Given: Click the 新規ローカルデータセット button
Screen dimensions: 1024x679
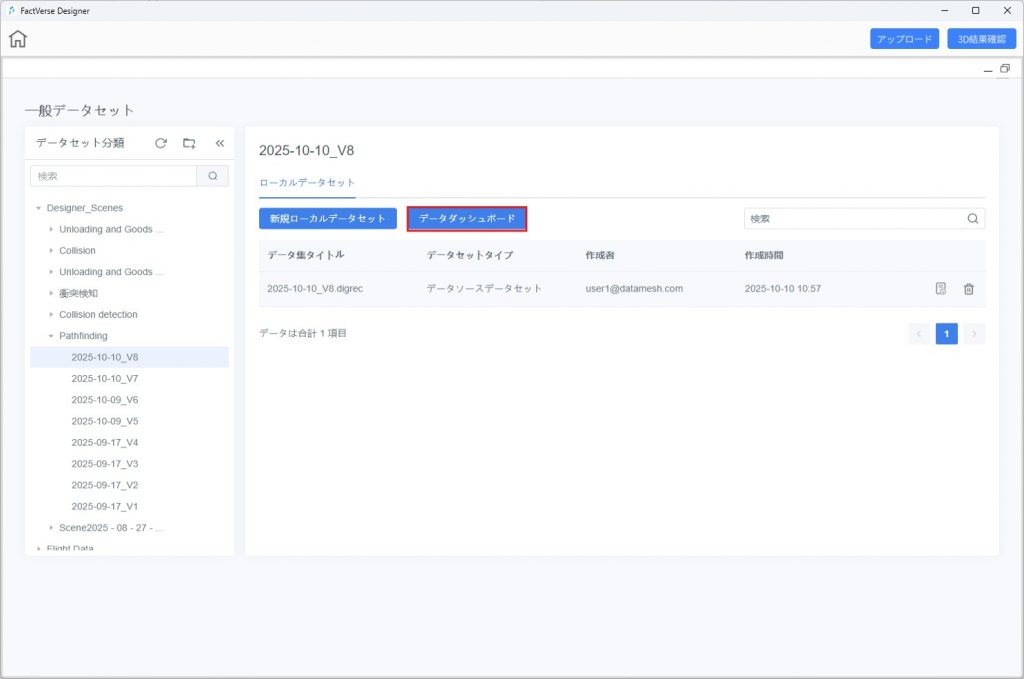Looking at the screenshot, I should 328,218.
